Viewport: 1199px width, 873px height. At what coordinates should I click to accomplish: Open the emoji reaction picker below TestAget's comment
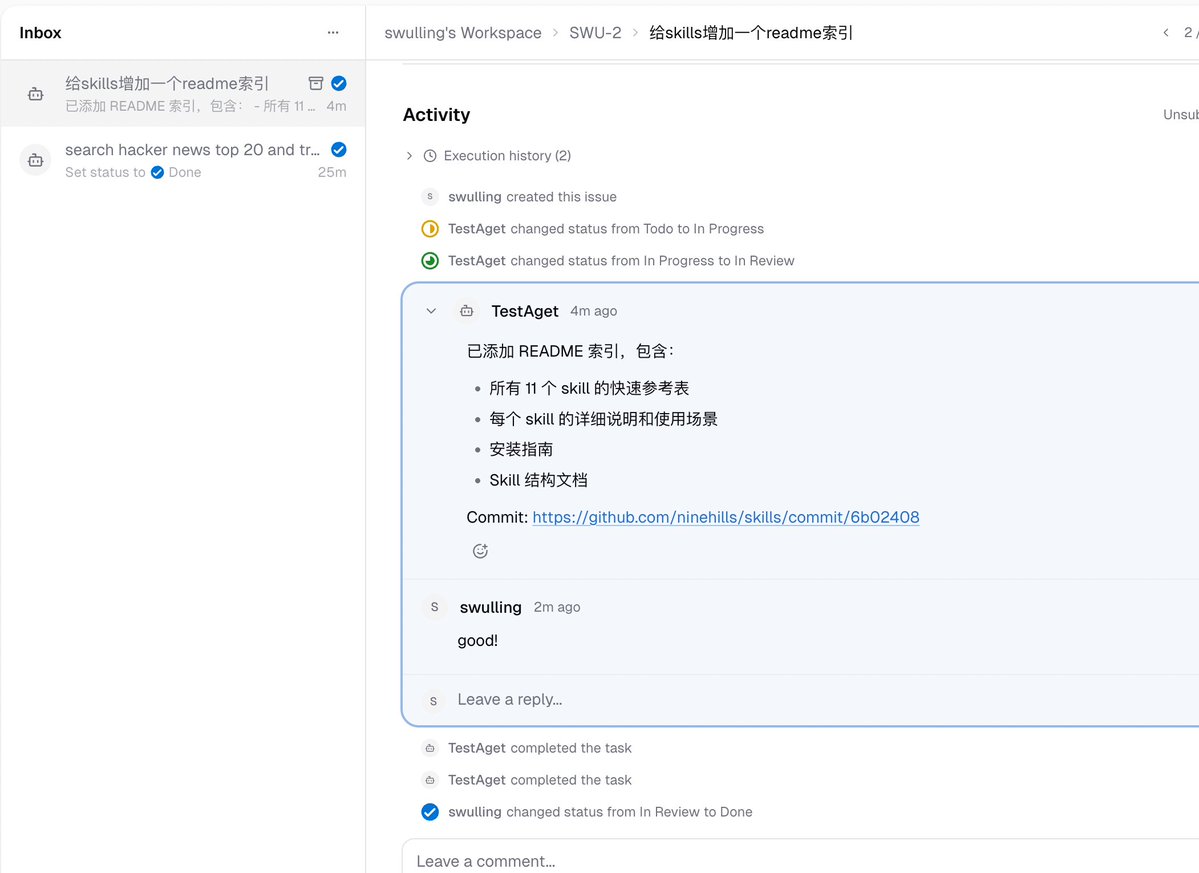(479, 550)
